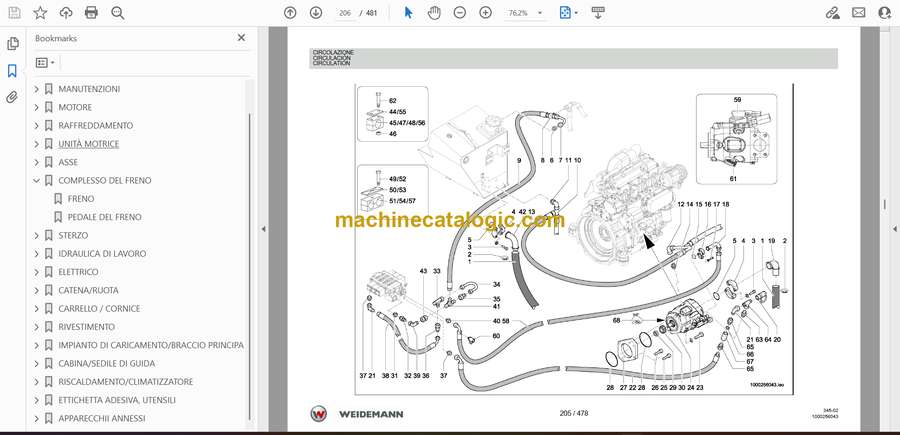900x435 pixels.
Task: Collapse the COMPLESSO DEL FRENO bookmark
Action: (37, 180)
